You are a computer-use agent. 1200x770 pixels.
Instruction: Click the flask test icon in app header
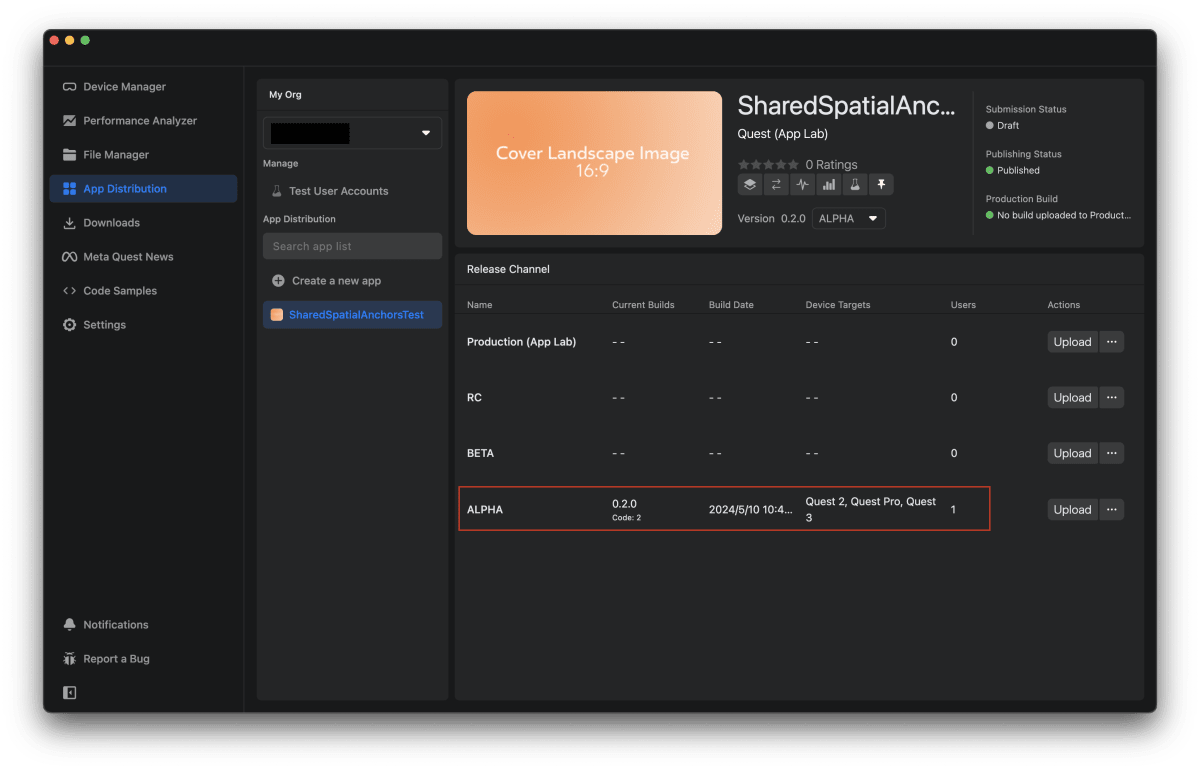pyautogui.click(x=854, y=185)
